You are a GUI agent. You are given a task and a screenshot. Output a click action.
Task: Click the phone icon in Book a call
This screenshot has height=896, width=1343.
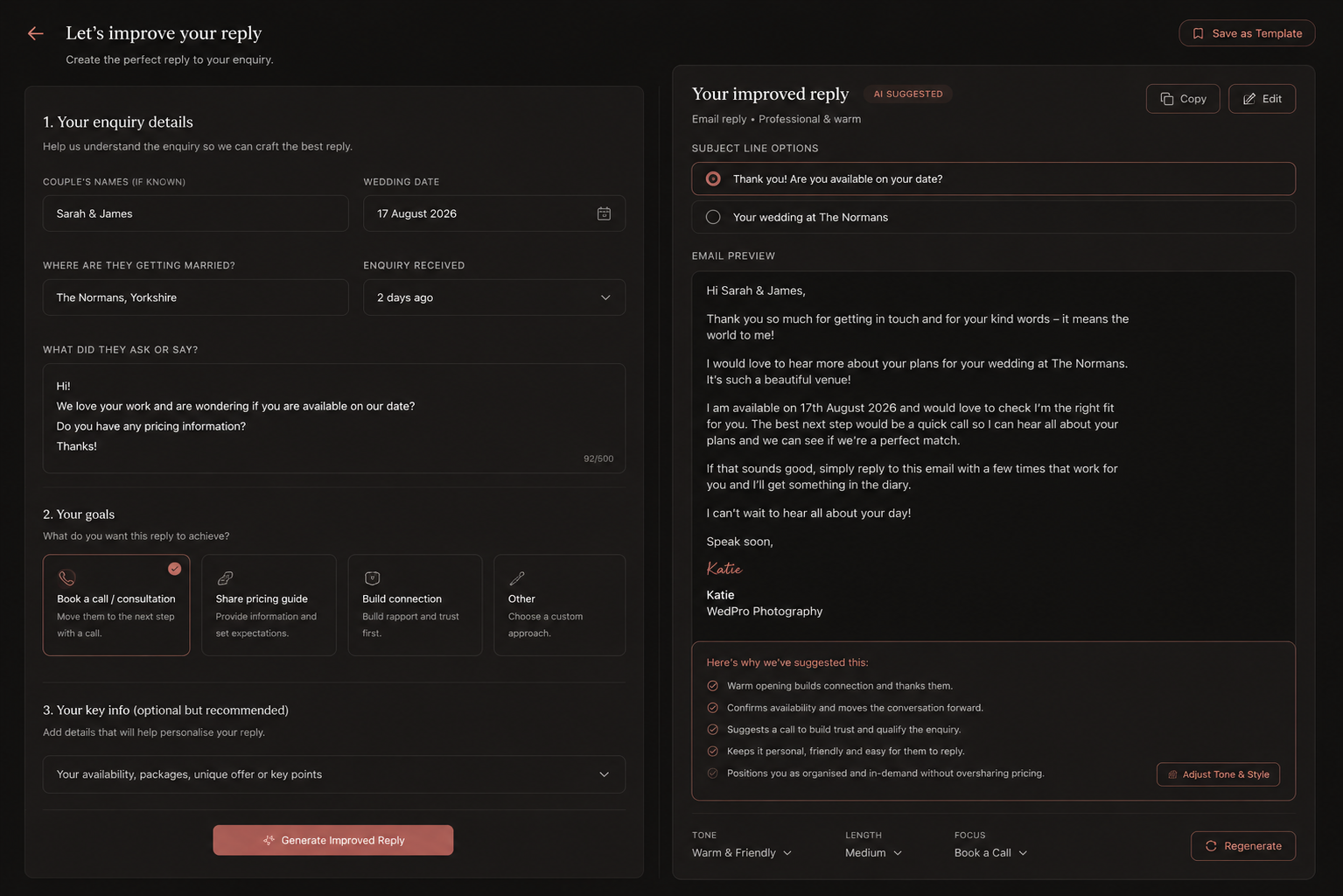[66, 577]
